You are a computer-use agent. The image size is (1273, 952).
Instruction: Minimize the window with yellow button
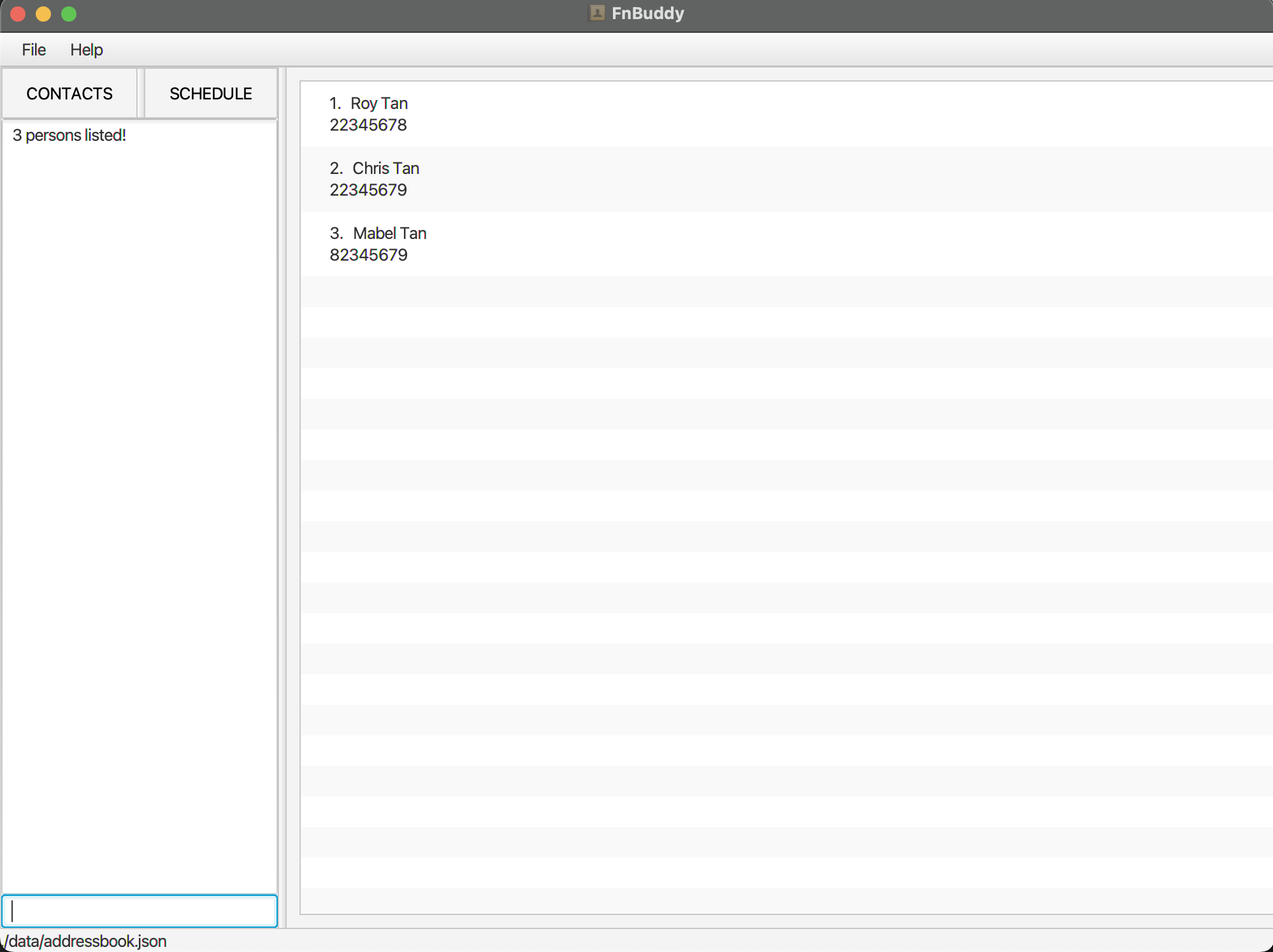pos(43,13)
